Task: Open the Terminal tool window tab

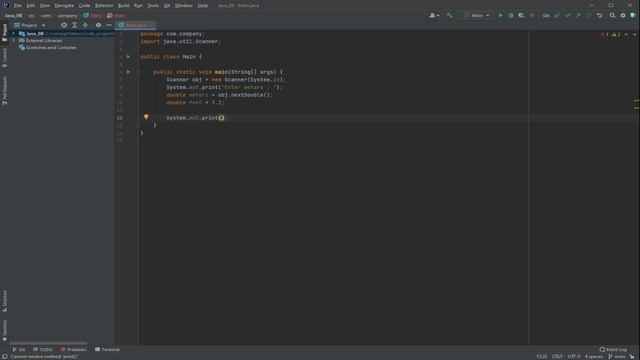Action: (x=107, y=349)
